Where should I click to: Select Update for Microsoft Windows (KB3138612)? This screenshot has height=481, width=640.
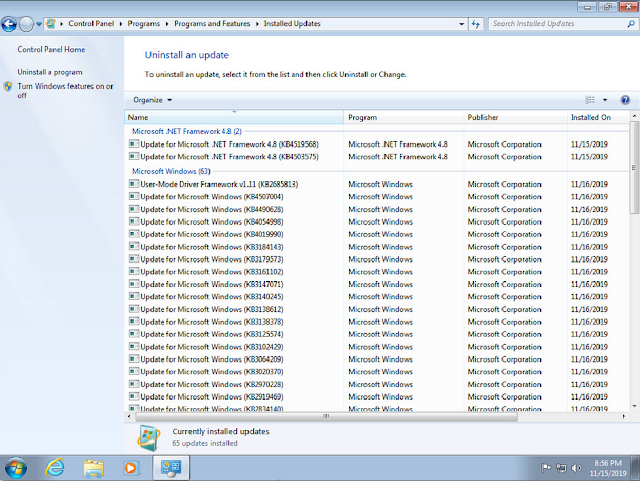pos(212,310)
